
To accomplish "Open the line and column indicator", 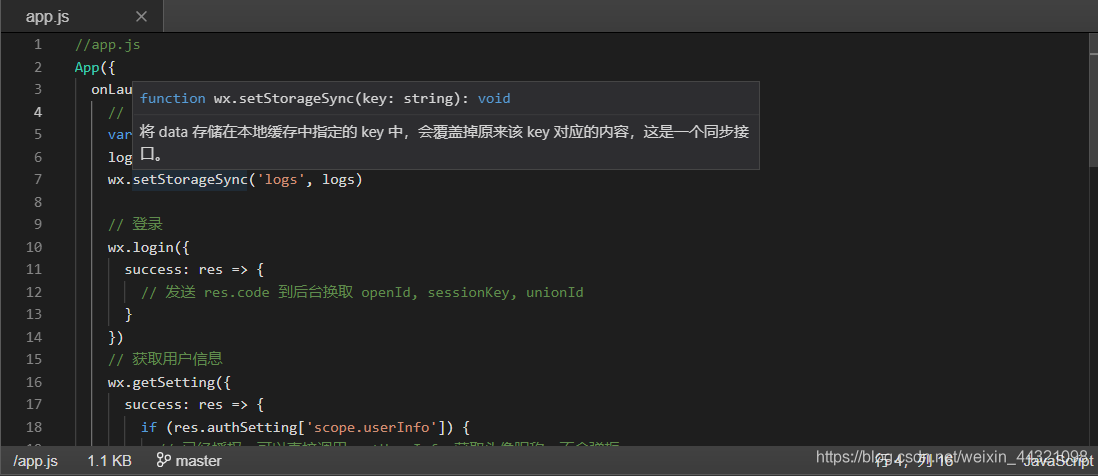I will point(913,461).
